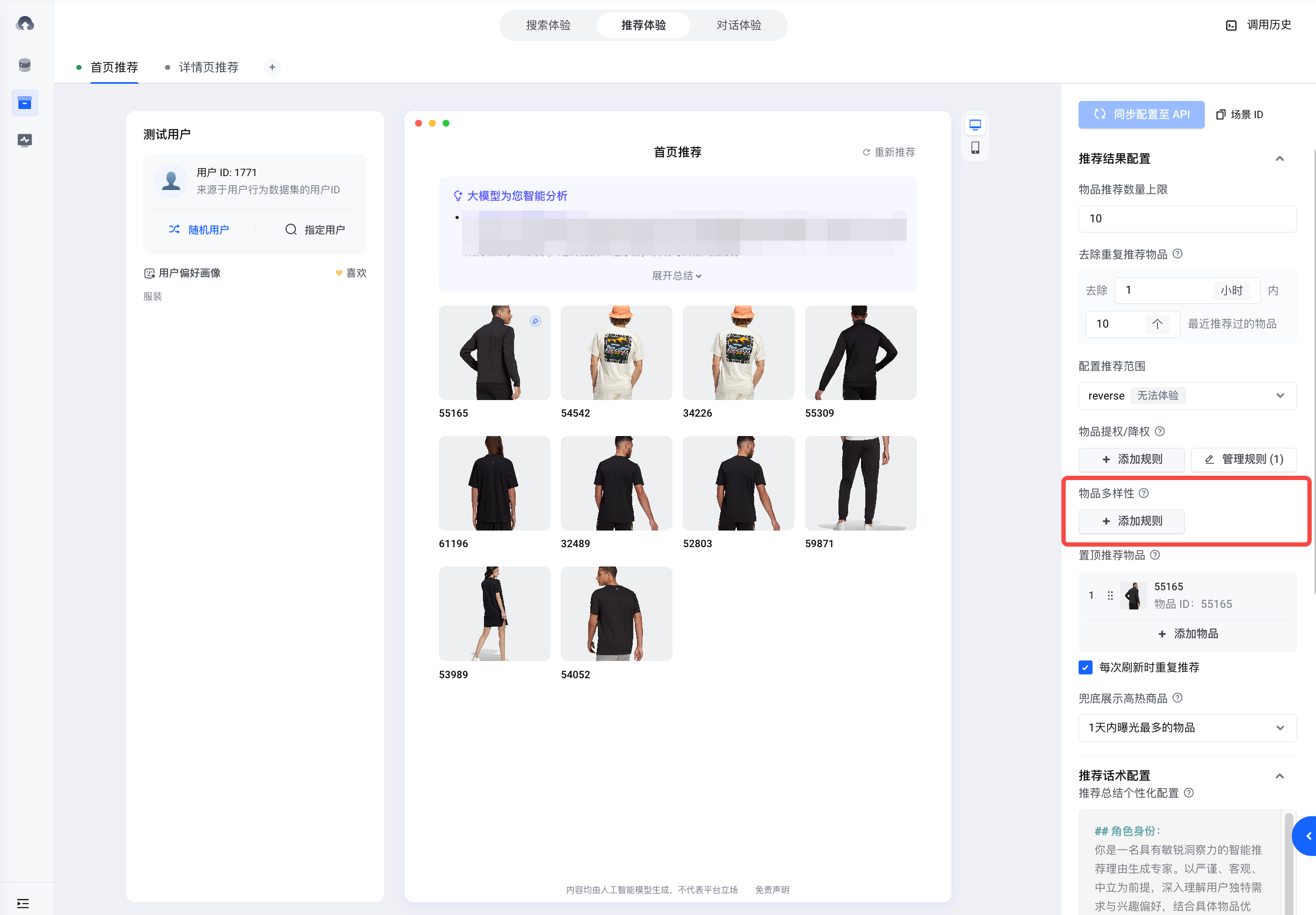This screenshot has width=1316, height=915.
Task: Expand sidebar menu icon at bottom left
Action: (23, 903)
